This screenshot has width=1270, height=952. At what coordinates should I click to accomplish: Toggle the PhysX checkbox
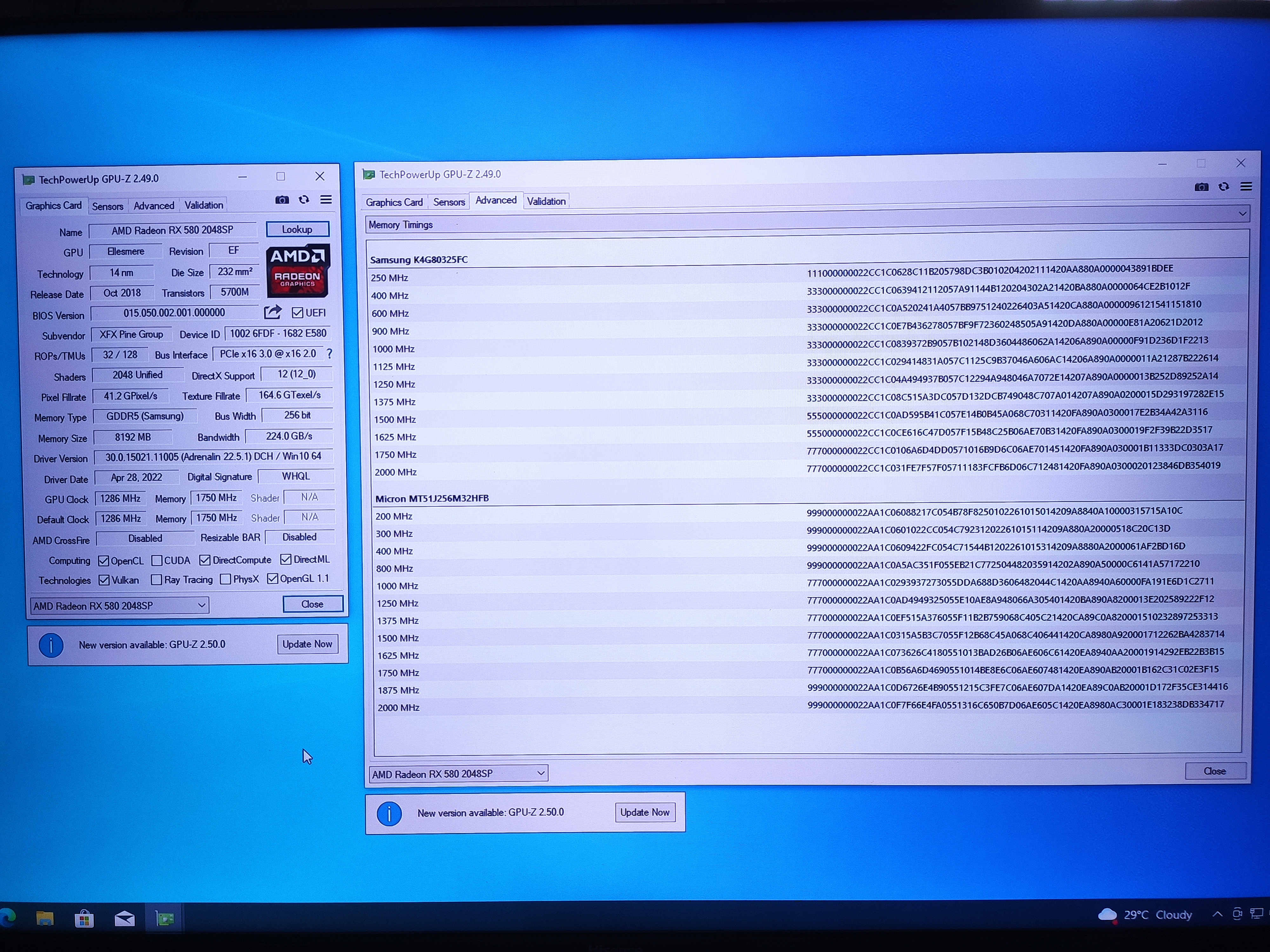pos(226,579)
